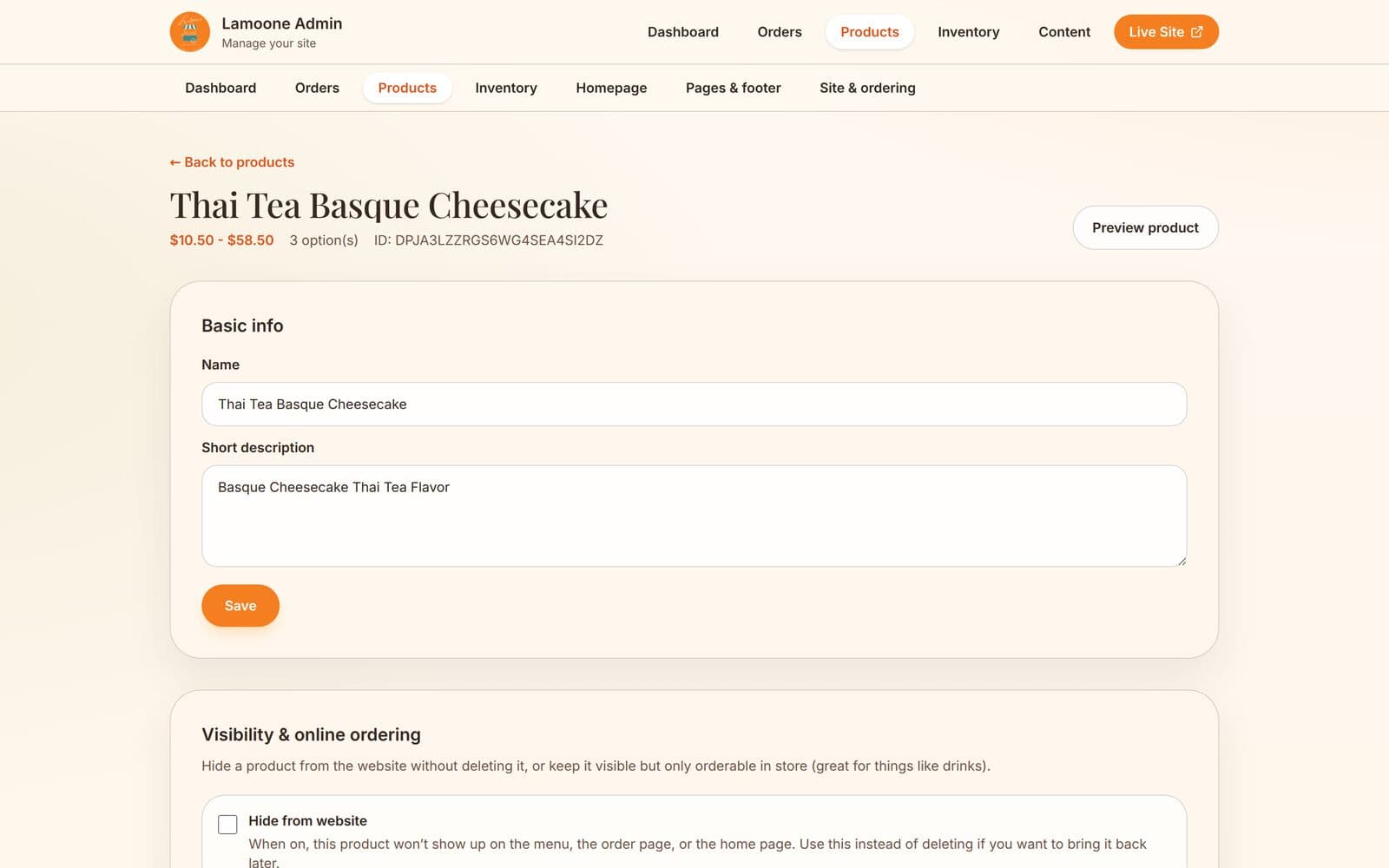This screenshot has height=868, width=1389.
Task: Go back to products list
Action: (232, 162)
